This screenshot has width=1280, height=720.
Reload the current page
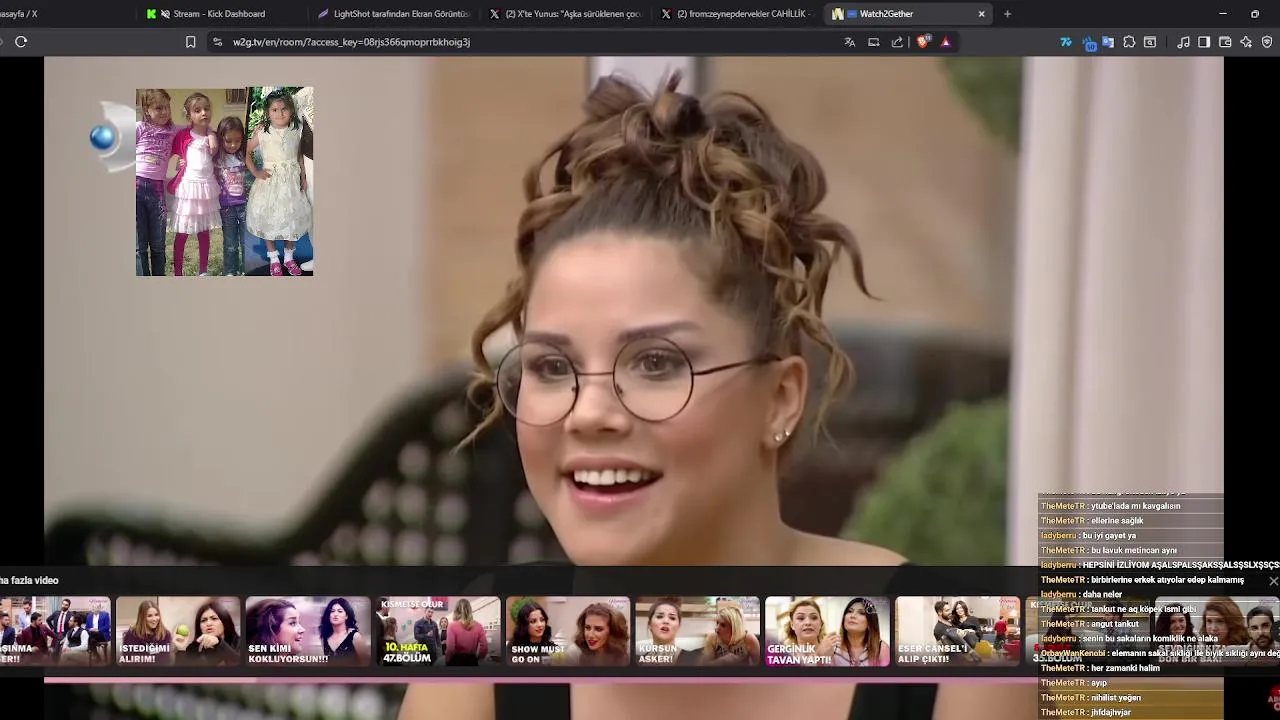pos(21,42)
